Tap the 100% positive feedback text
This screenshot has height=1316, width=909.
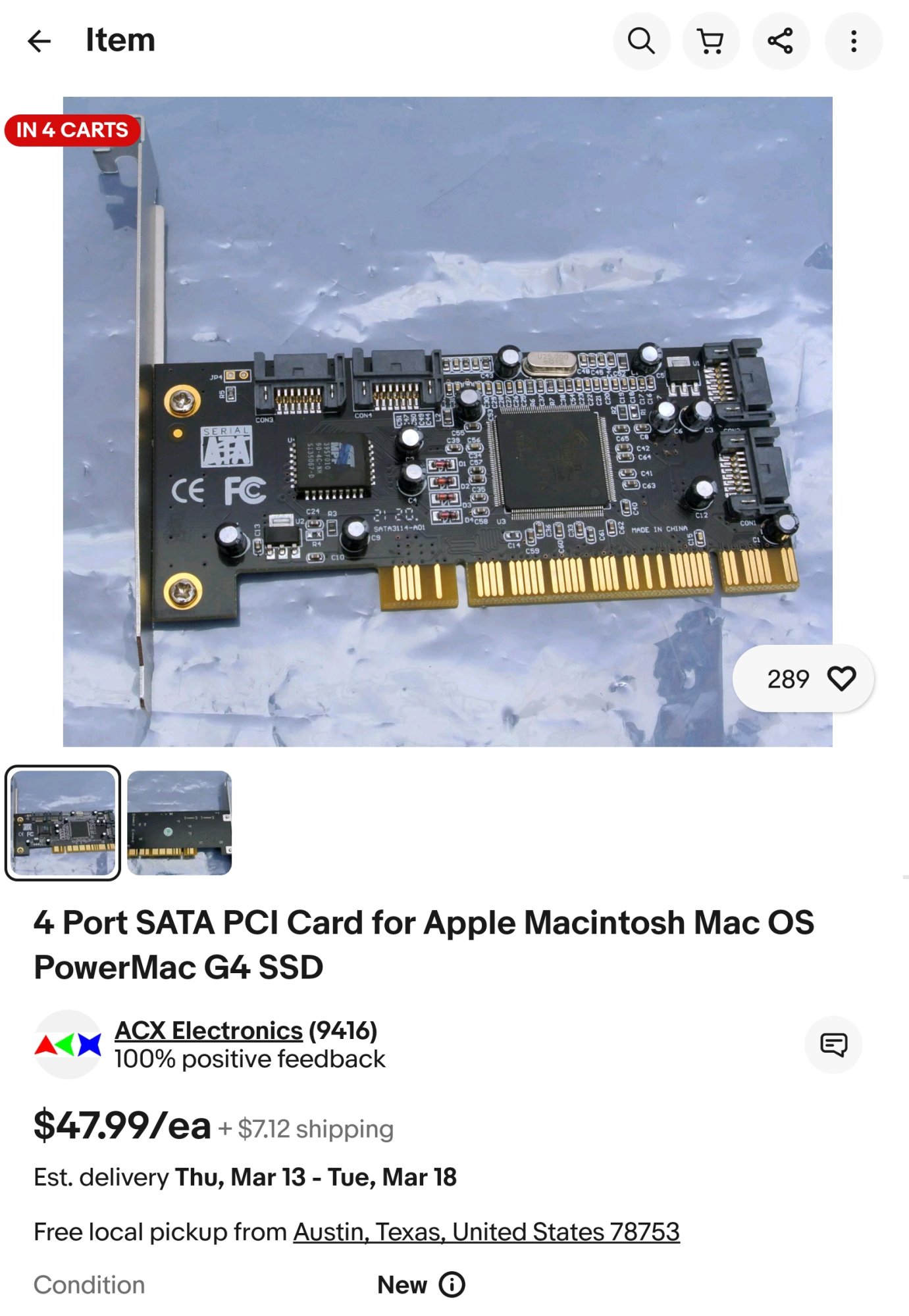pyautogui.click(x=249, y=1059)
